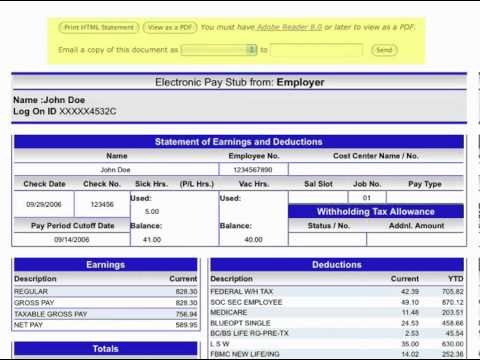
Task: Select the NET PAY earnings row
Action: pos(106,325)
